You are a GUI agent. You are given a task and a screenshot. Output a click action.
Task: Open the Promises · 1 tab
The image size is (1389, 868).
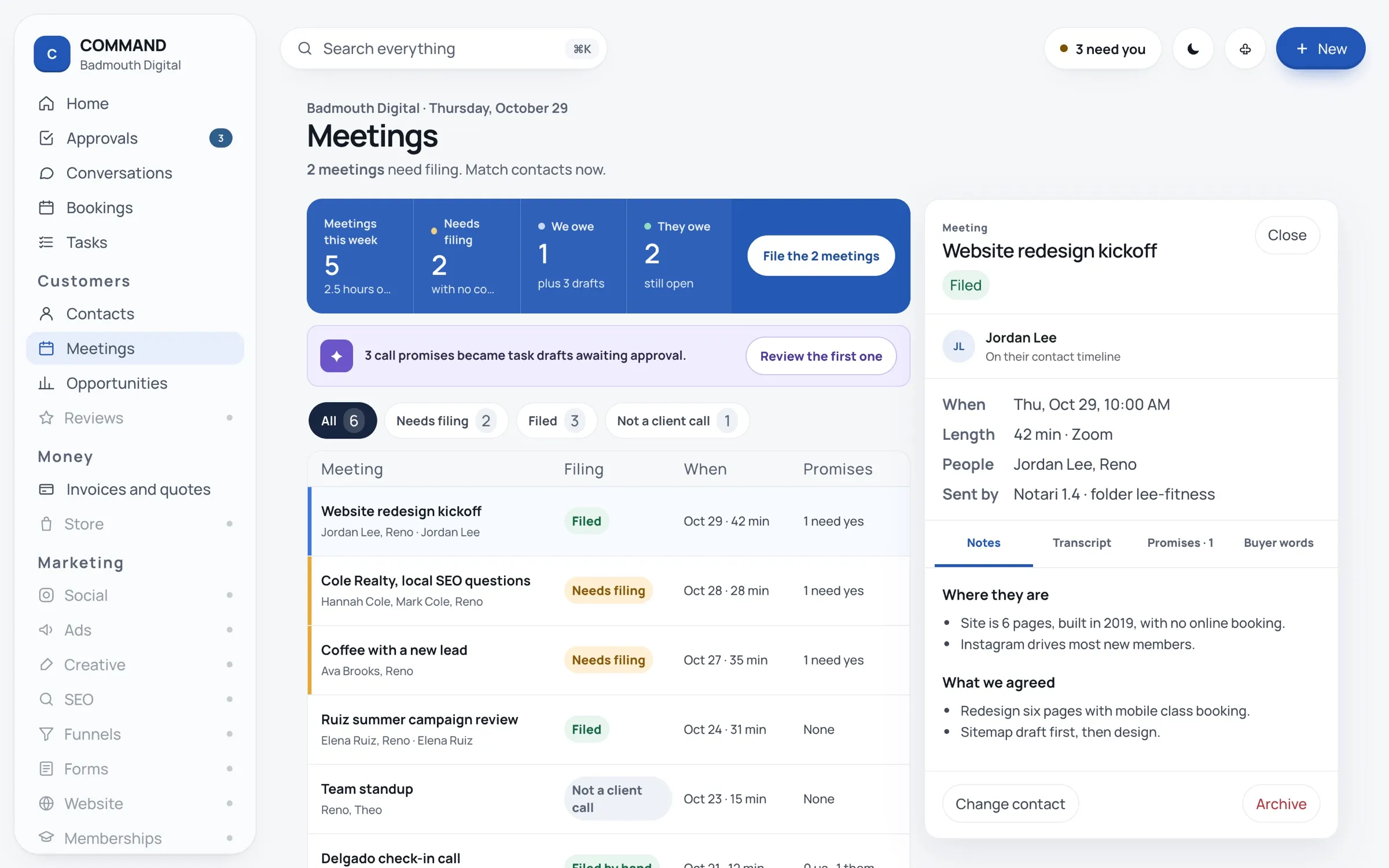tap(1180, 543)
